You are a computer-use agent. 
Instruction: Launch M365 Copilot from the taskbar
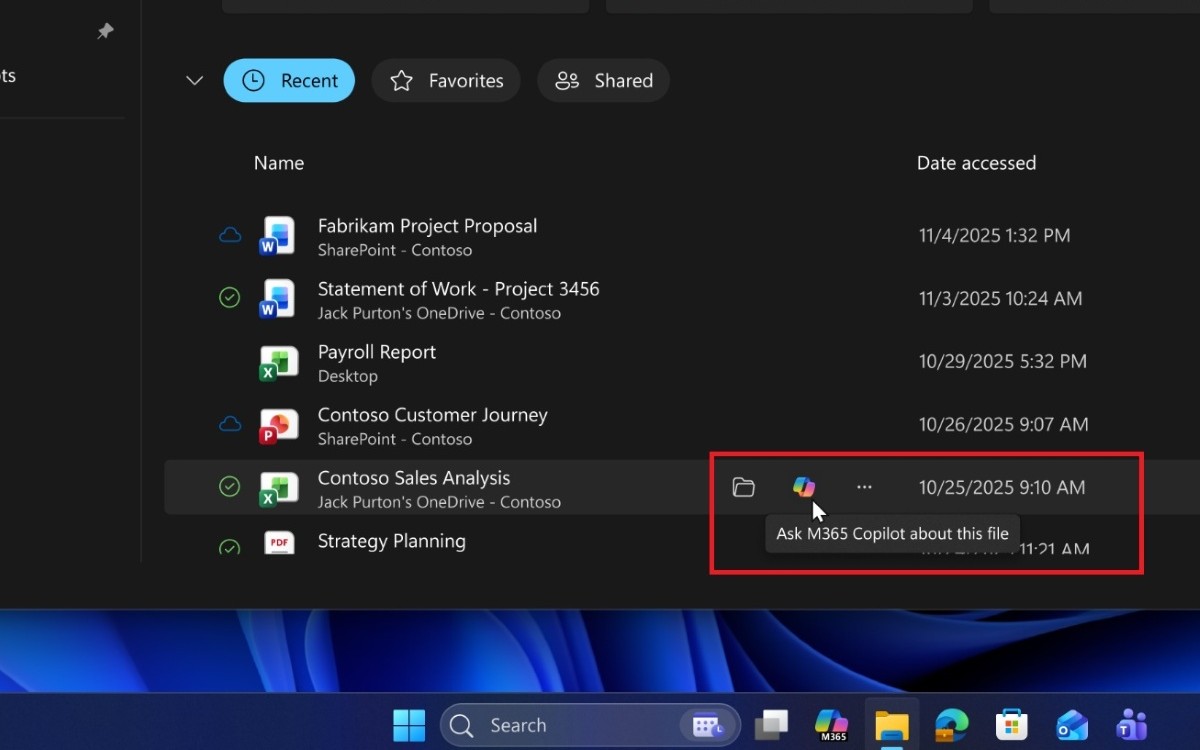831,724
